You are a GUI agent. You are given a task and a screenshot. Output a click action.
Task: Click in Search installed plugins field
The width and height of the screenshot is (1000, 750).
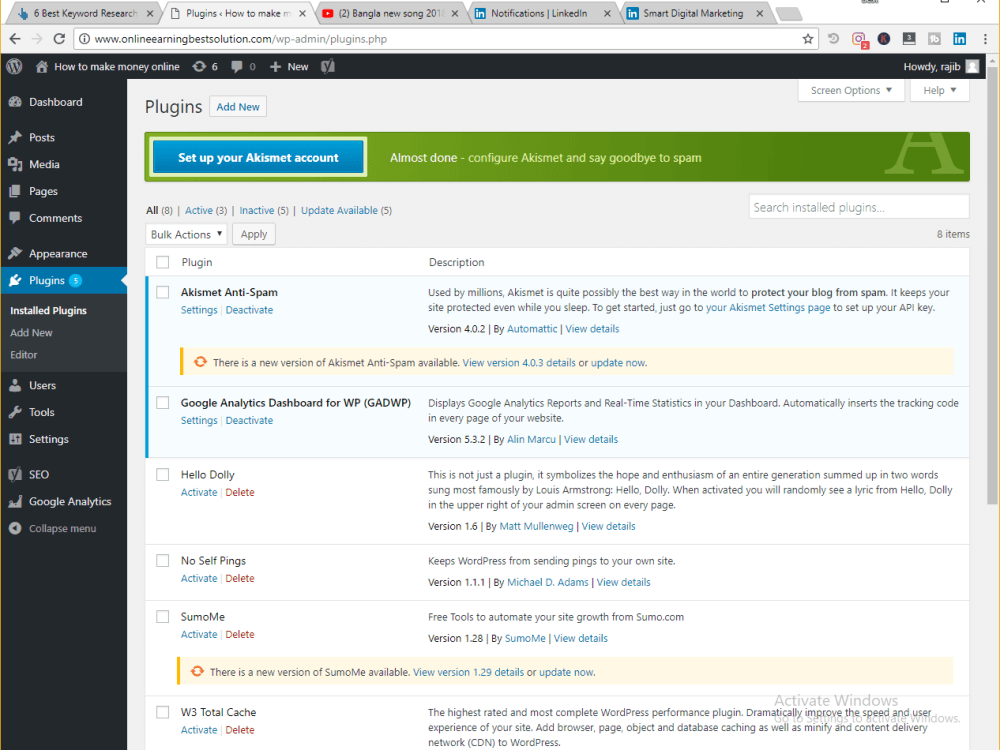pyautogui.click(x=859, y=207)
